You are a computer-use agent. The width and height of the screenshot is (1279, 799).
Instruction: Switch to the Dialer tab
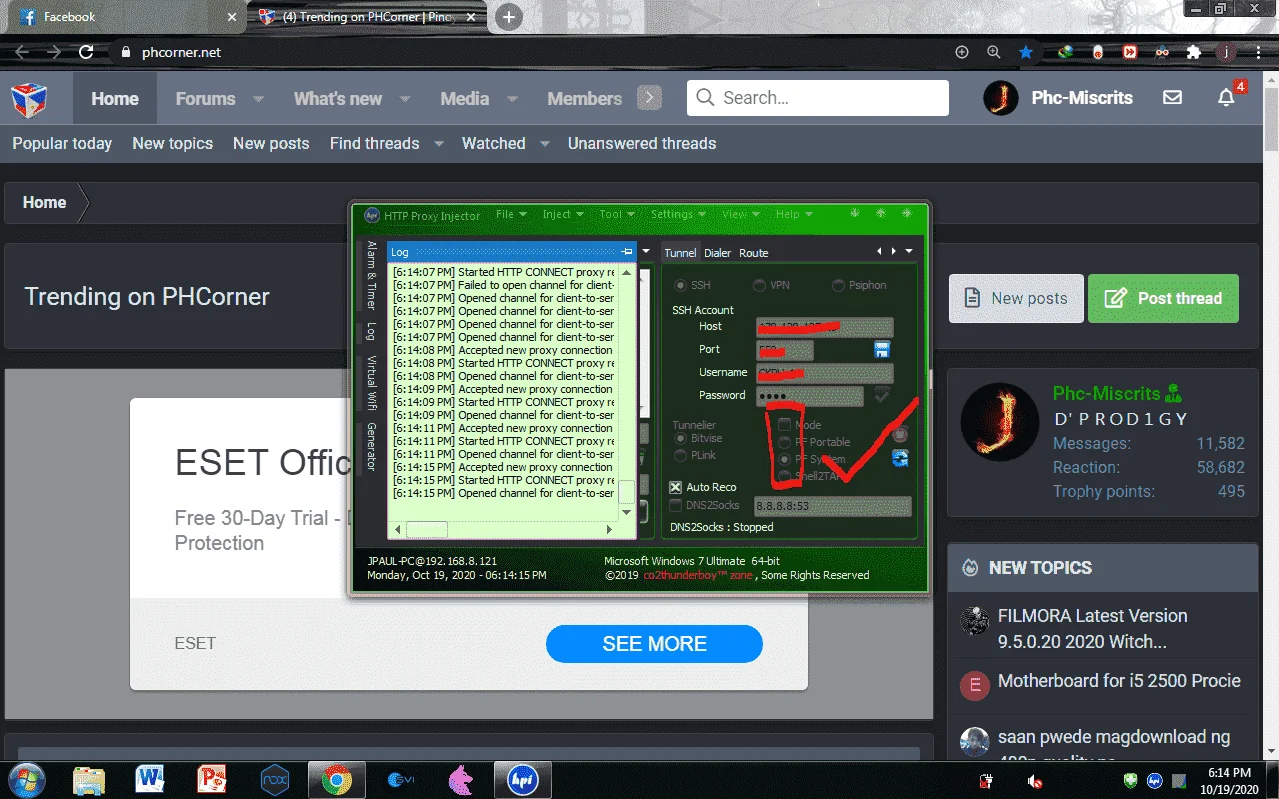[717, 253]
